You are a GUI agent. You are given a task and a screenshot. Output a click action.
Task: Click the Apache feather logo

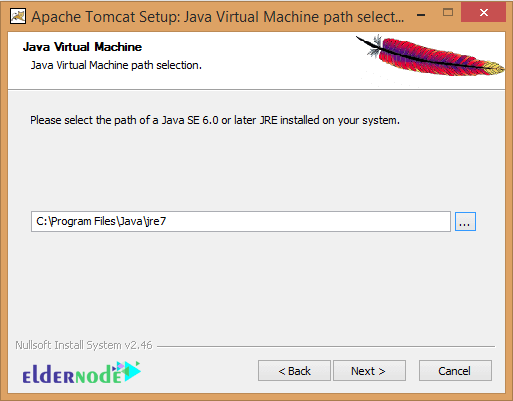pos(431,55)
